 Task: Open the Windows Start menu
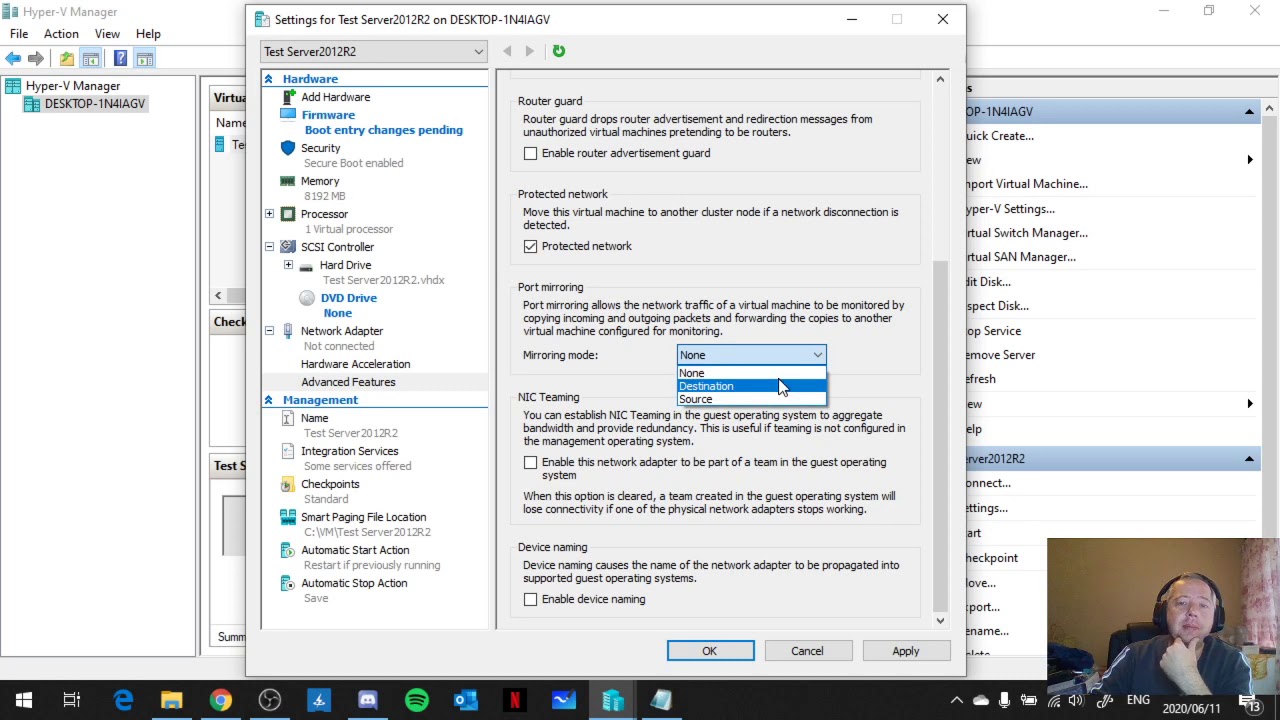click(x=23, y=700)
